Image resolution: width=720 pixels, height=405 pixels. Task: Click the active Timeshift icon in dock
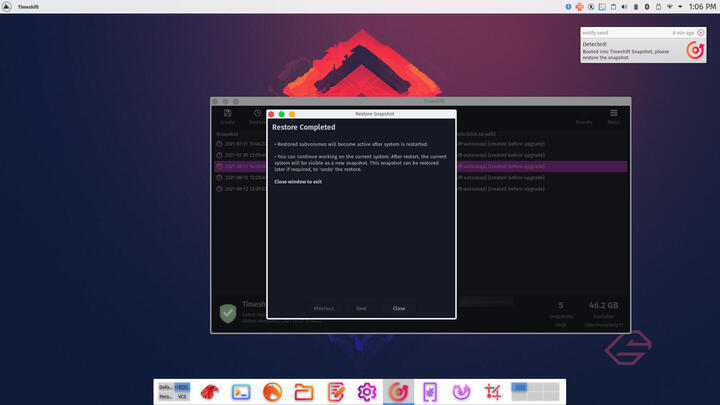[x=398, y=392]
